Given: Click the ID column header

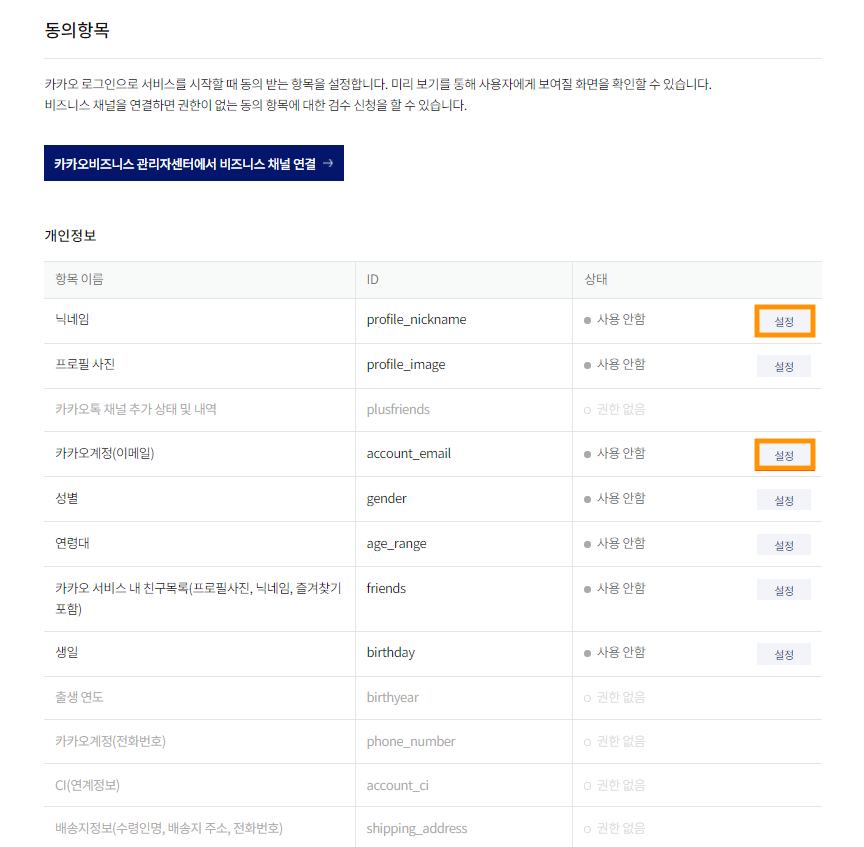Looking at the screenshot, I should 372,279.
